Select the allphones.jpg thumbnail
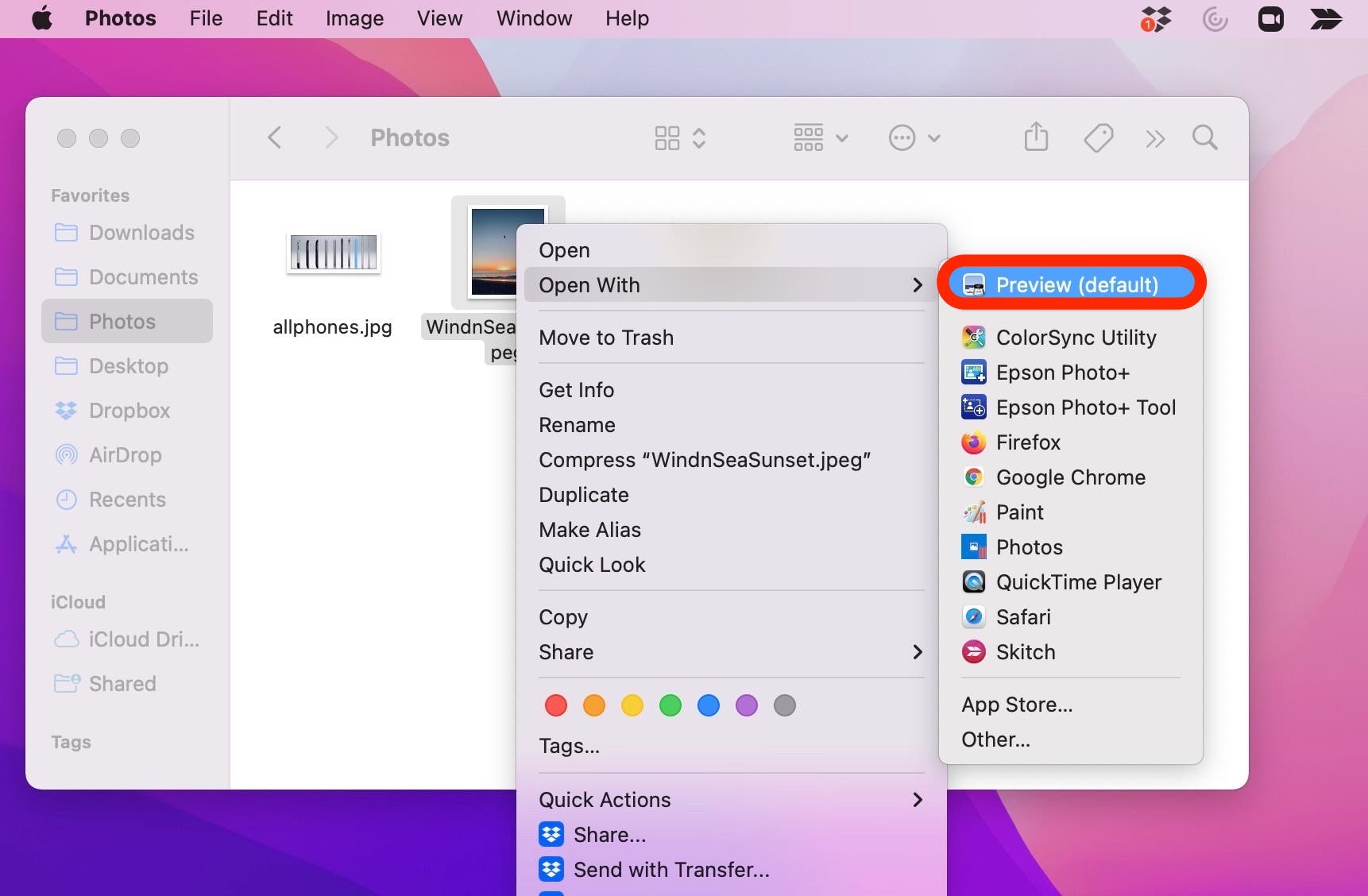This screenshot has width=1368, height=896. [333, 253]
